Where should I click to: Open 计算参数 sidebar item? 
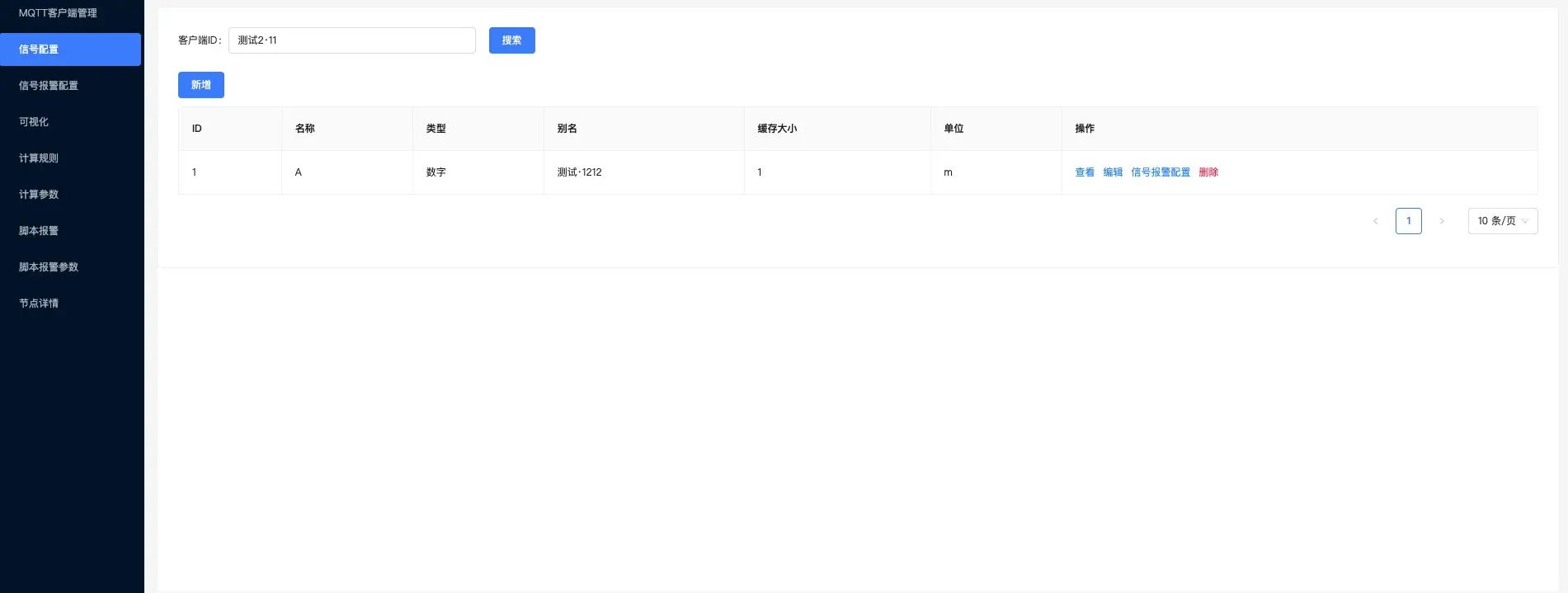pos(39,195)
